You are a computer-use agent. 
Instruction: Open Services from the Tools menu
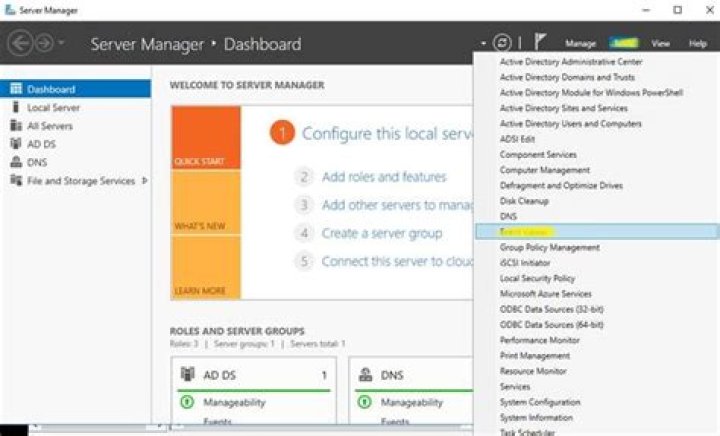tap(515, 386)
